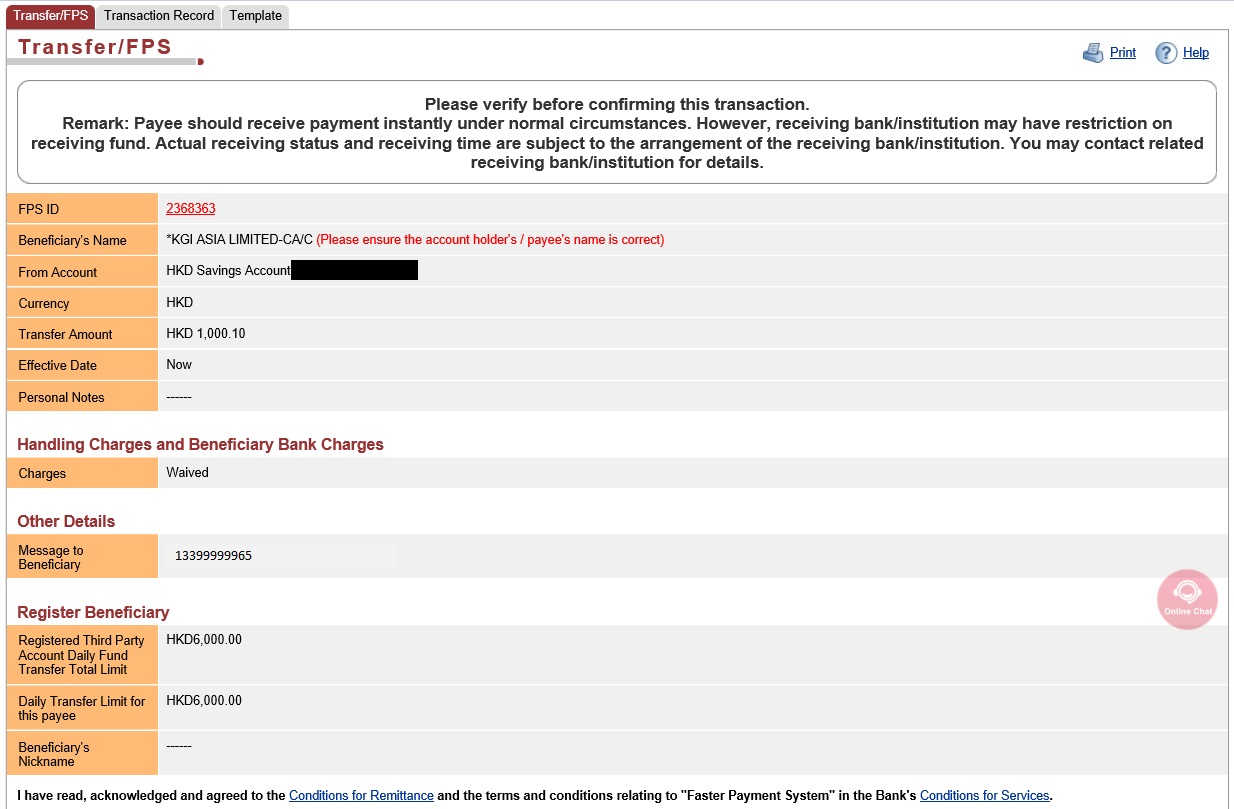Open the FPS ID 2368363 link
The image size is (1234, 809).
click(190, 209)
